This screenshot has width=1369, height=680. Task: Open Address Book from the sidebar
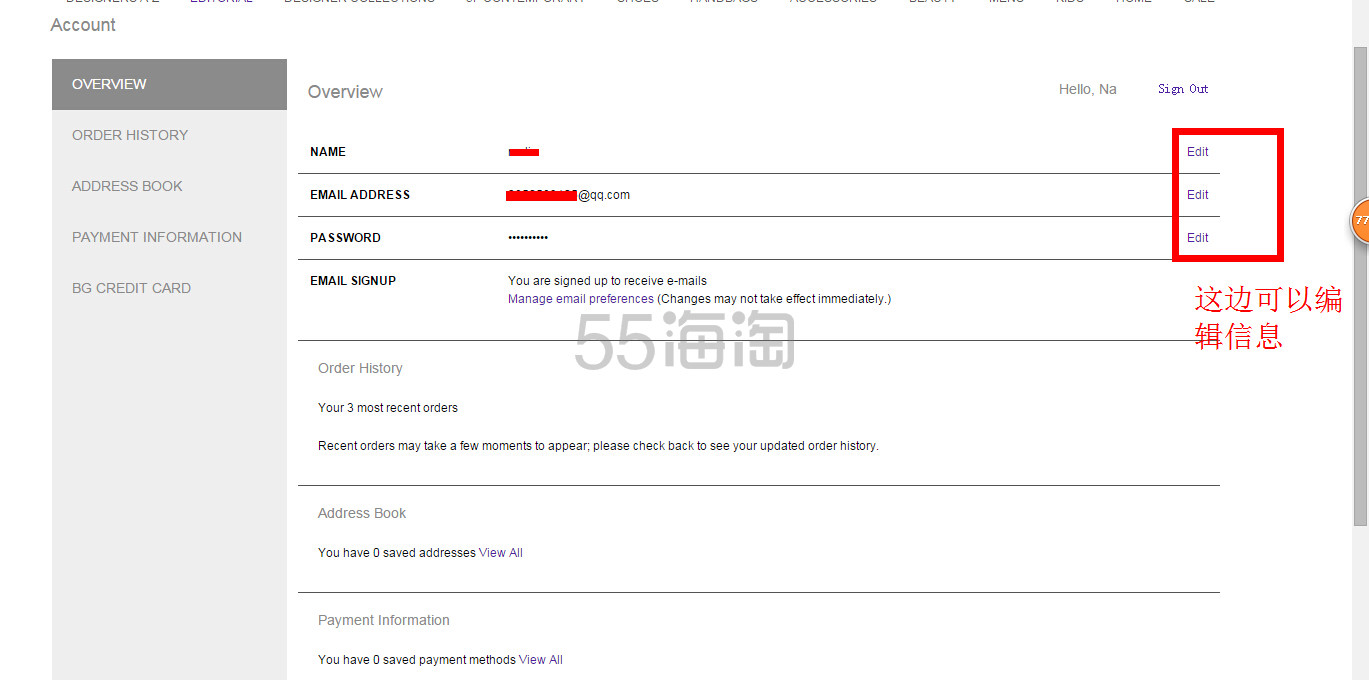click(127, 186)
